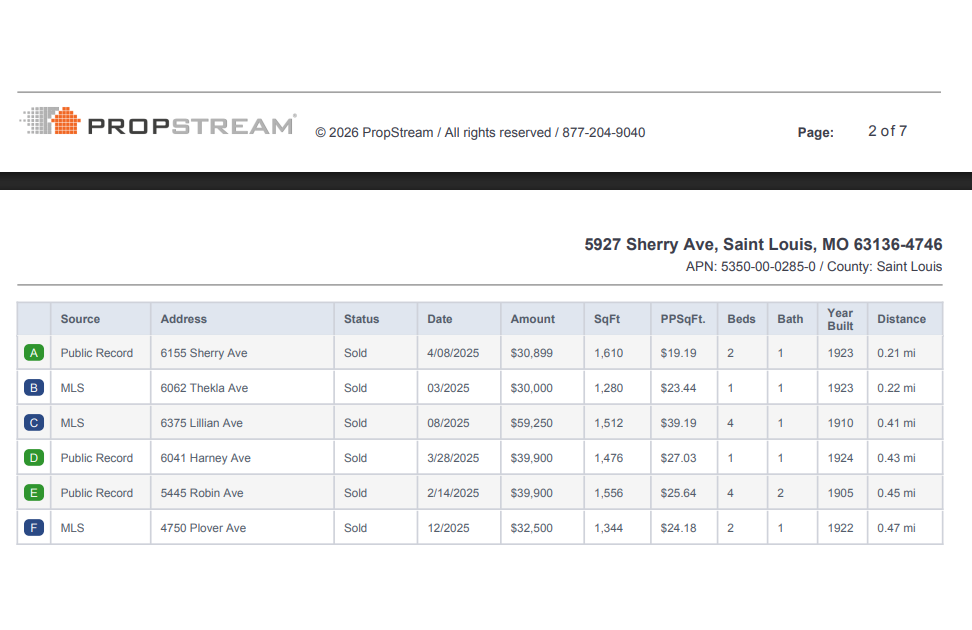Click the 877-204-9040 phone number
Image resolution: width=972 pixels, height=630 pixels.
[x=603, y=132]
